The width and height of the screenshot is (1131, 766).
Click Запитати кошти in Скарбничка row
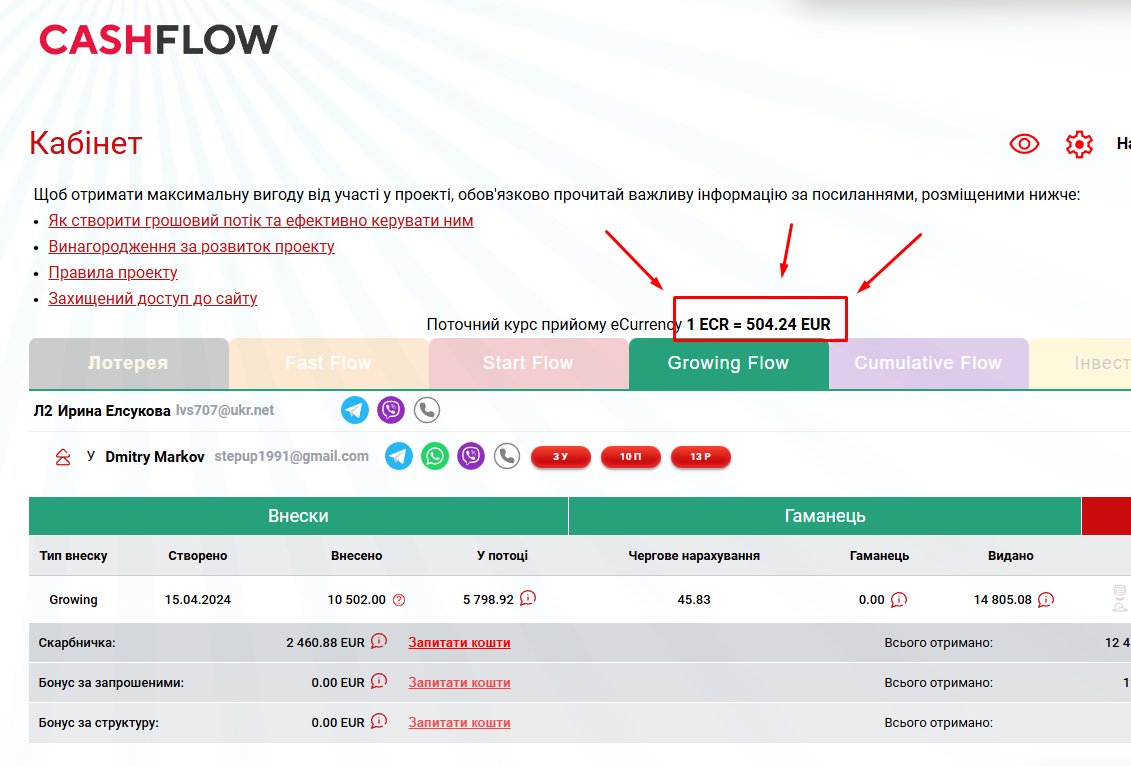459,643
